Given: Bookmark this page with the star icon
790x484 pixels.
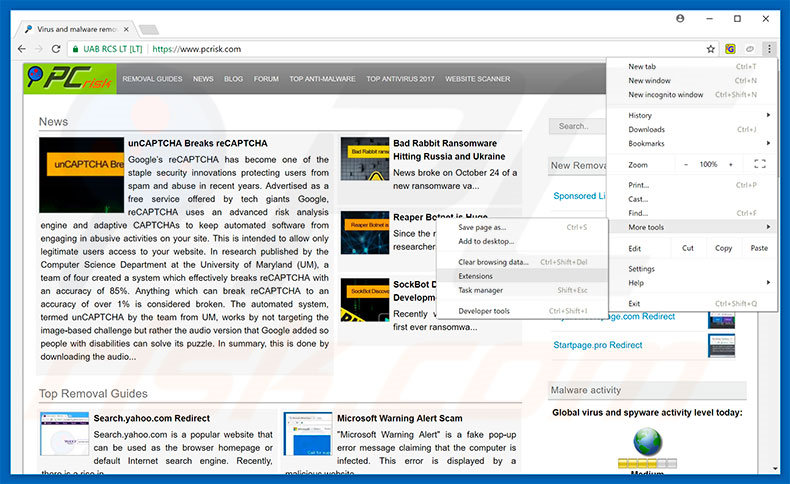Looking at the screenshot, I should [x=710, y=49].
